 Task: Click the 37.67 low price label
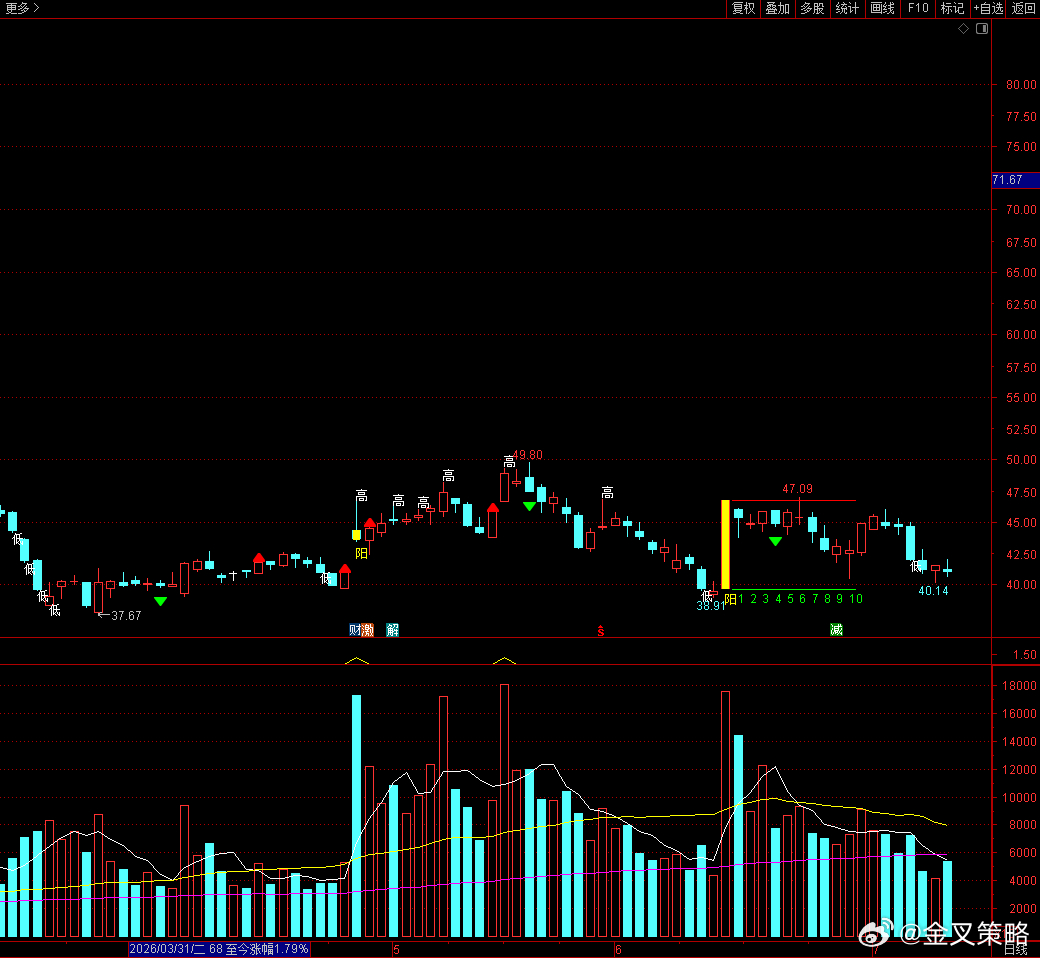[126, 616]
